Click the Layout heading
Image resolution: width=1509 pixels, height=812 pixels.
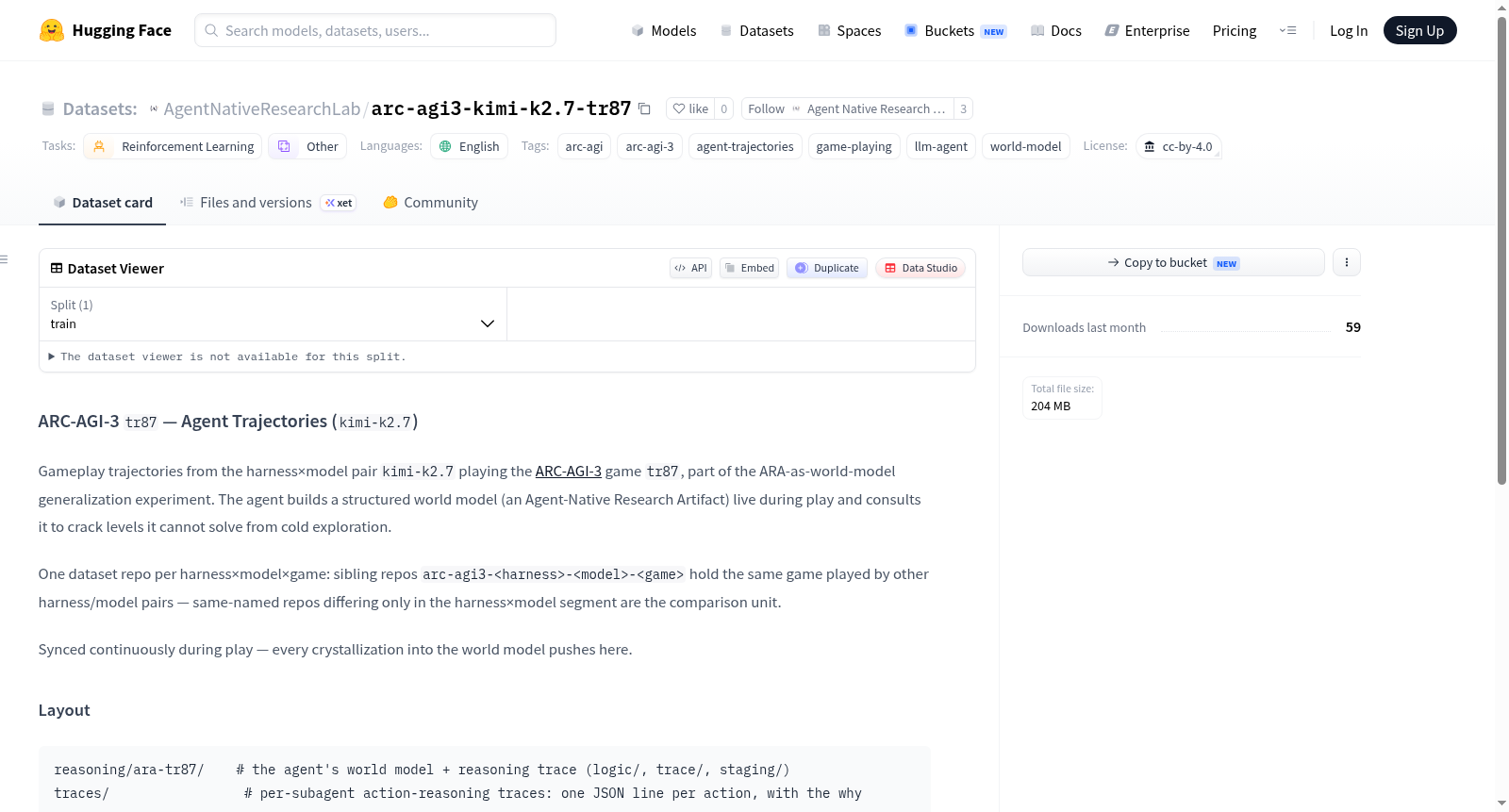tap(64, 710)
